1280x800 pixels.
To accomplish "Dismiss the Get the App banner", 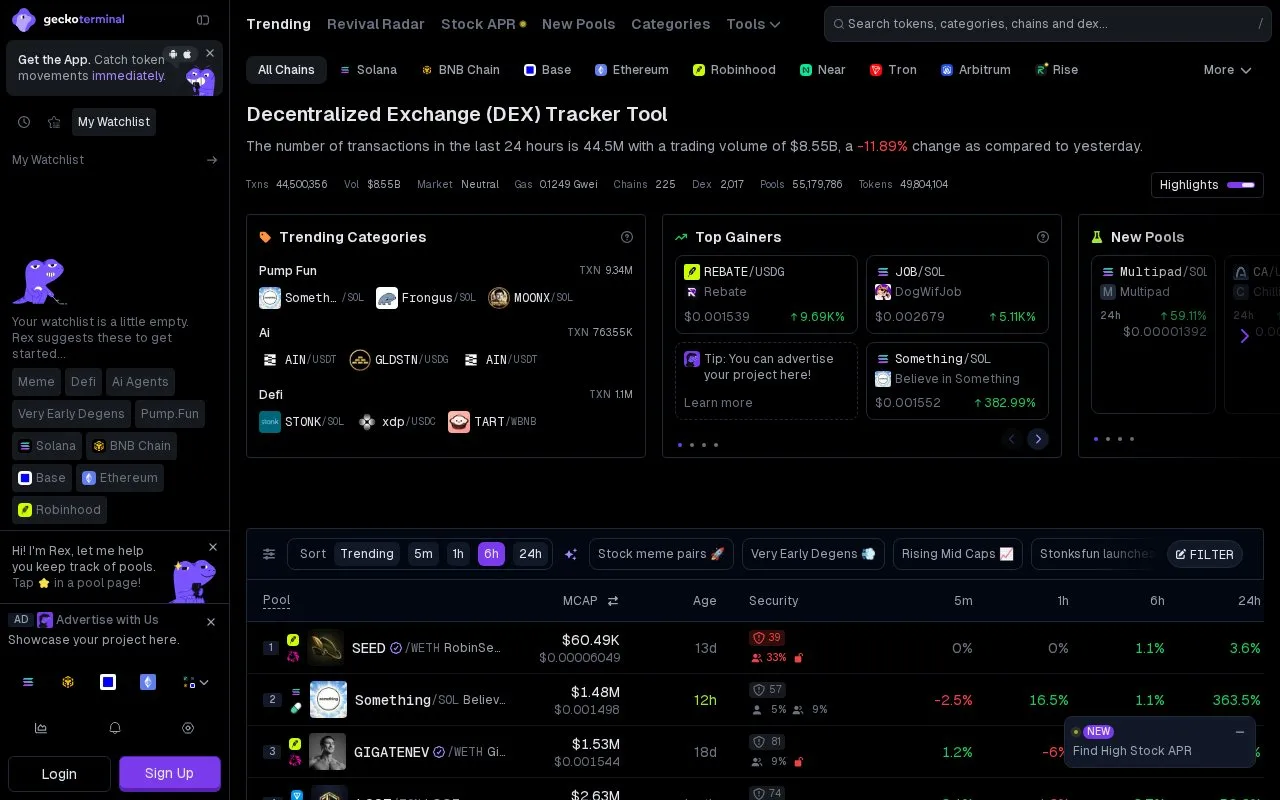I will (x=210, y=53).
